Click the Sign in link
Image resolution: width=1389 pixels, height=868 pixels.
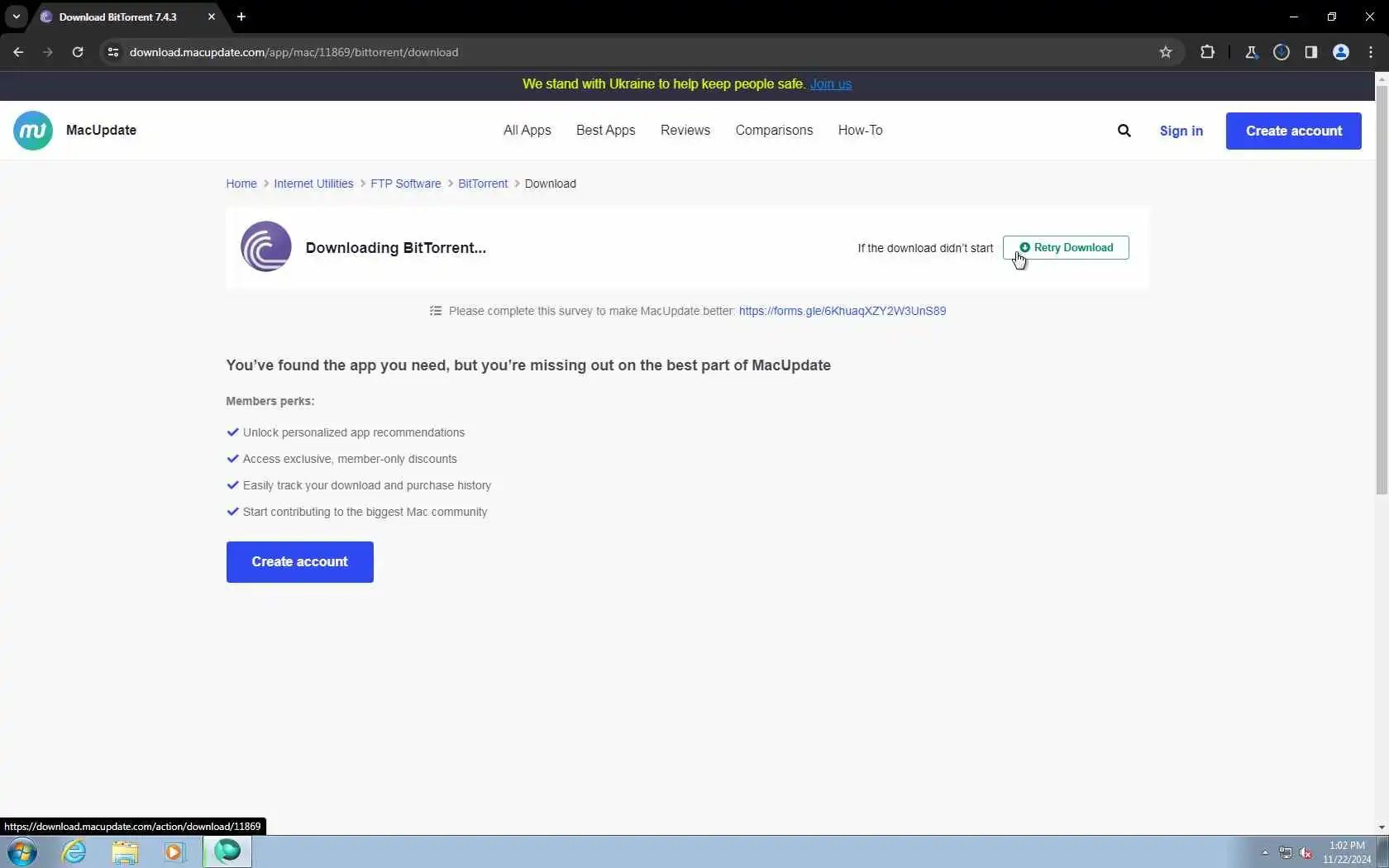tap(1181, 131)
